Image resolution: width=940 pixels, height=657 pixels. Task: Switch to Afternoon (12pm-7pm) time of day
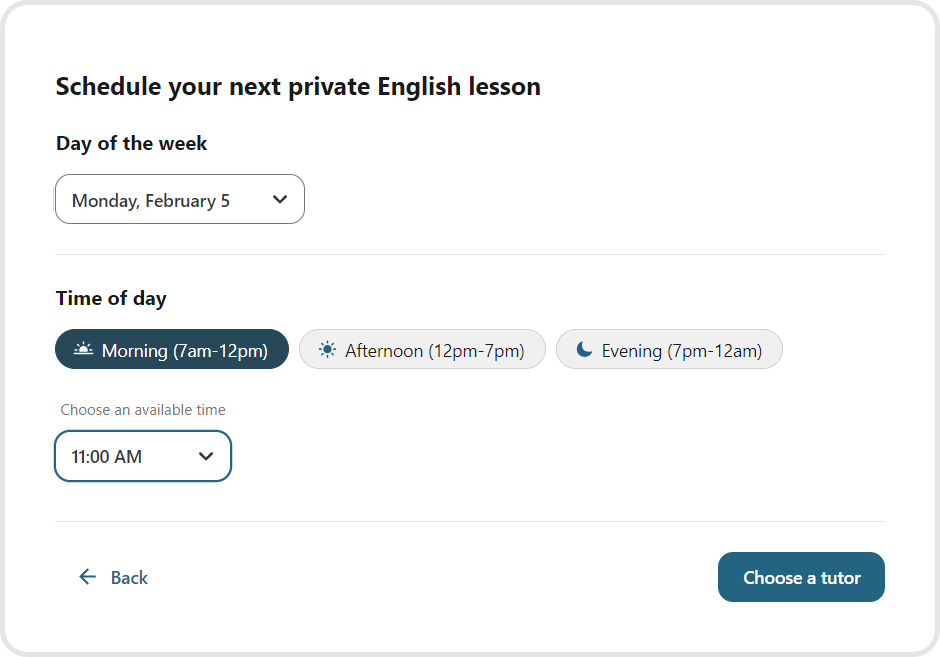coord(422,350)
